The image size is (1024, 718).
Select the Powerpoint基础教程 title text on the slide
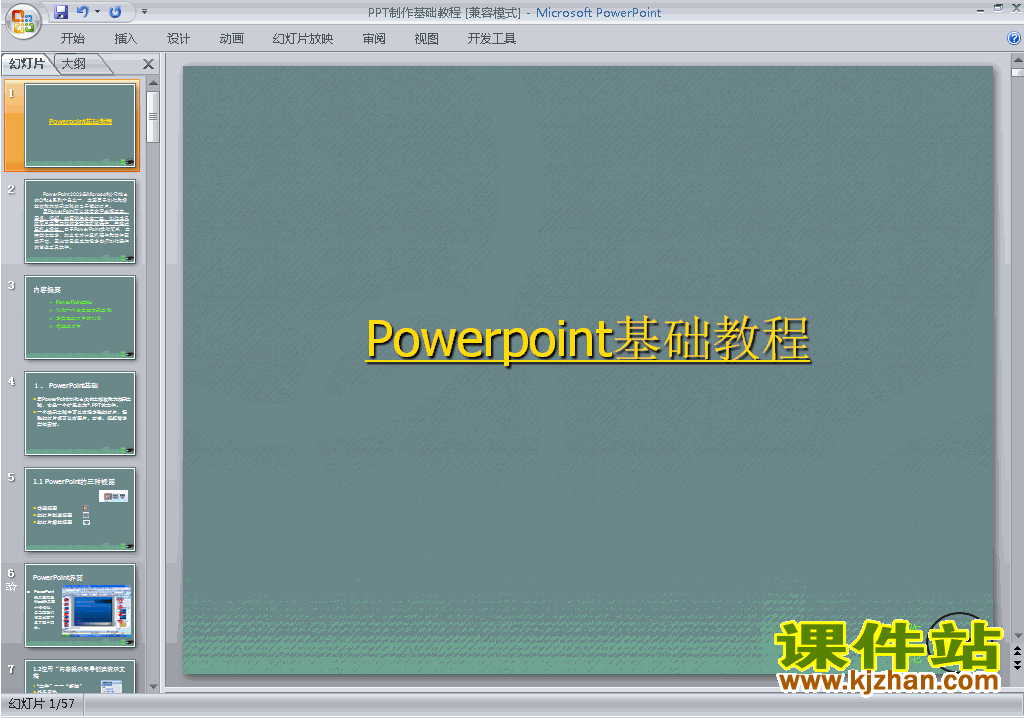588,339
